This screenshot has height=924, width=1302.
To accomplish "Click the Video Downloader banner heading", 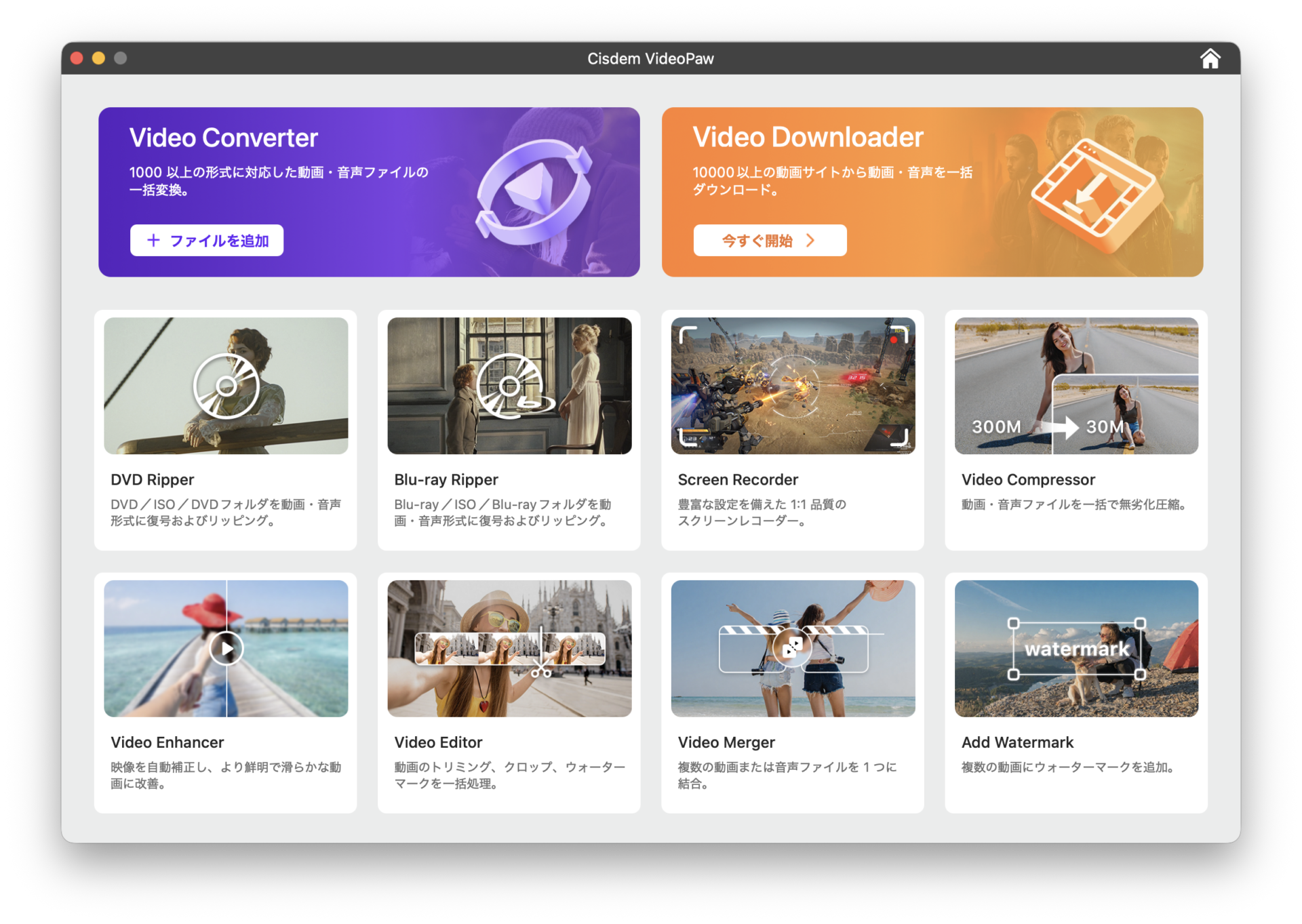I will pos(807,138).
